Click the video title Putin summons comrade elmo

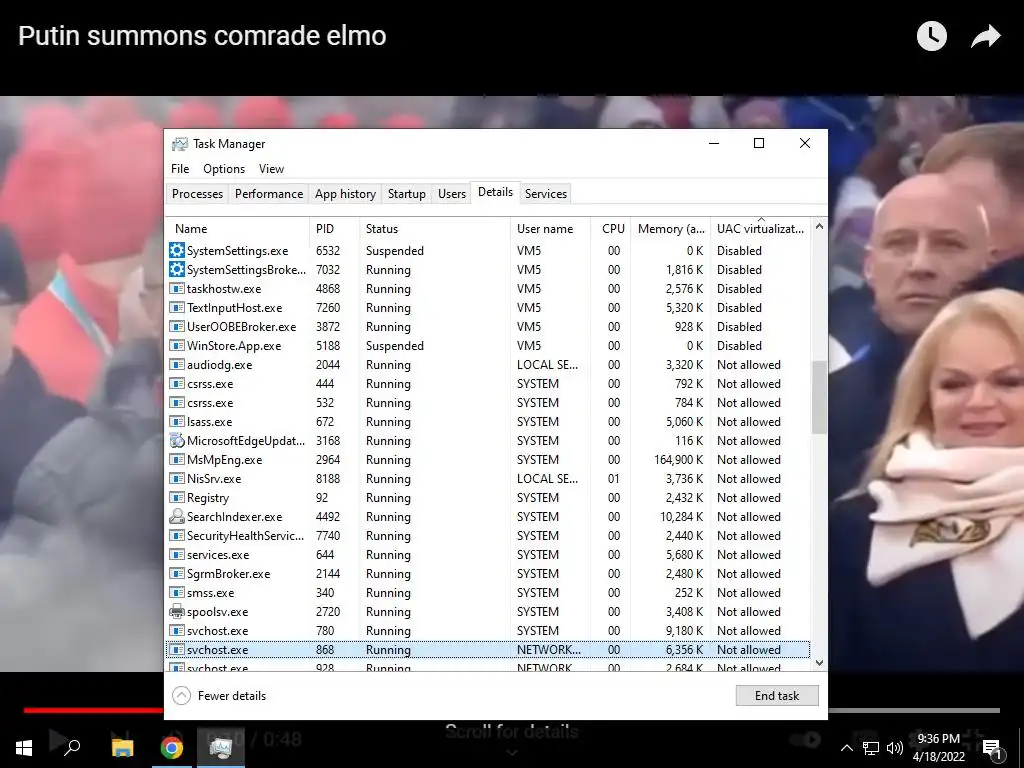click(202, 35)
